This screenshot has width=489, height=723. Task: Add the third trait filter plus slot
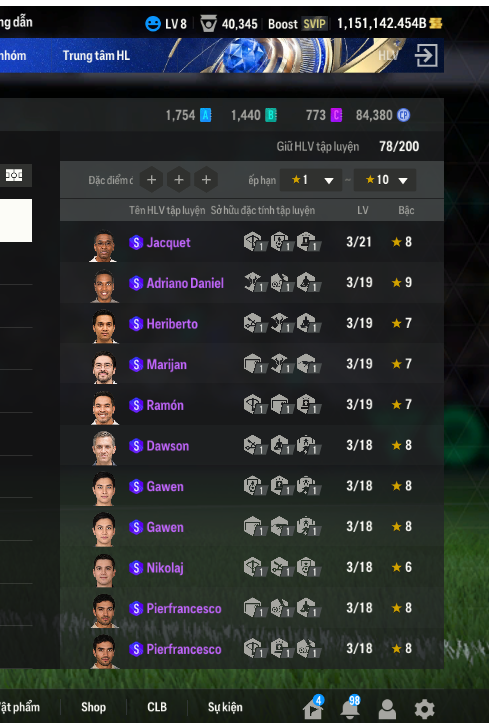206,180
